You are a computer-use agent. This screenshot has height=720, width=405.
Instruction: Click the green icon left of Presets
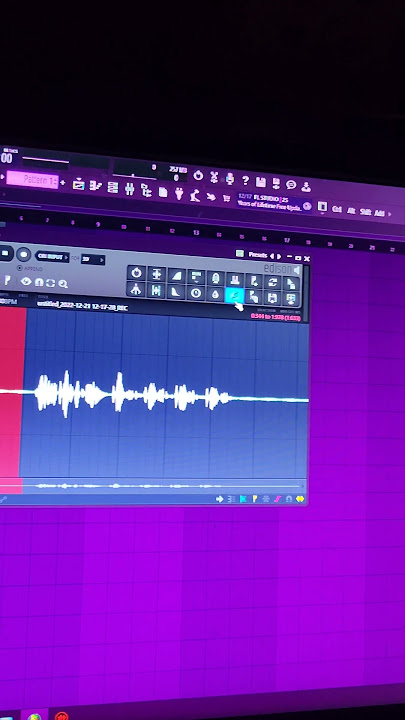[x=240, y=253]
